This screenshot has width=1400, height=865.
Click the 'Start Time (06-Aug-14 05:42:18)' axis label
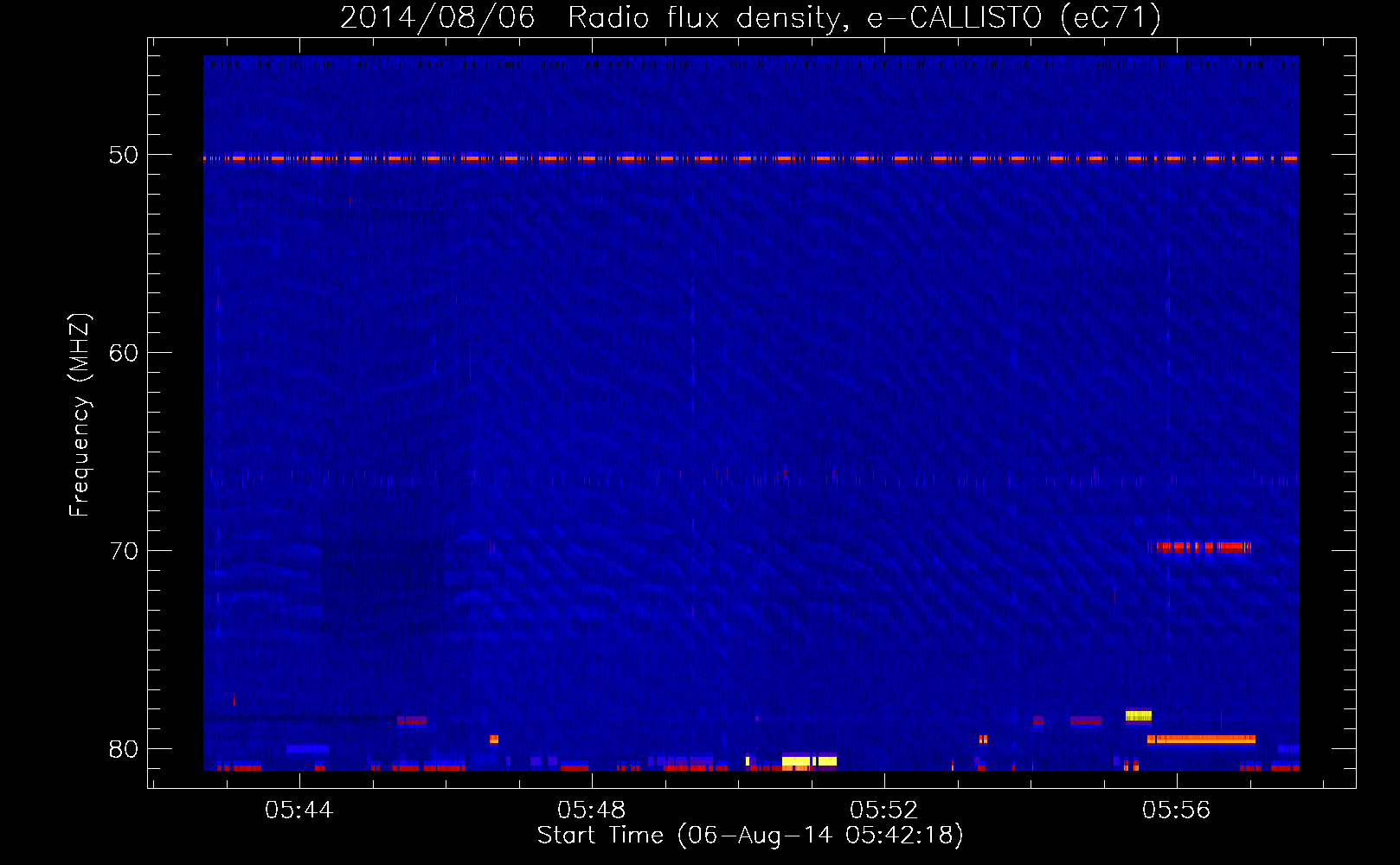click(x=750, y=836)
